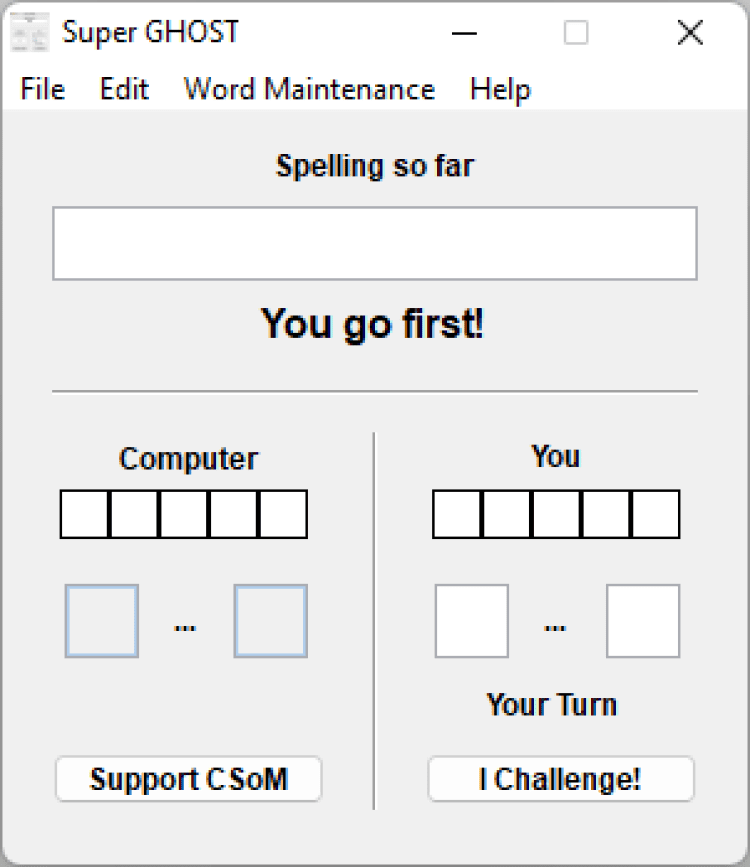Close the Super GHOST window

point(690,33)
